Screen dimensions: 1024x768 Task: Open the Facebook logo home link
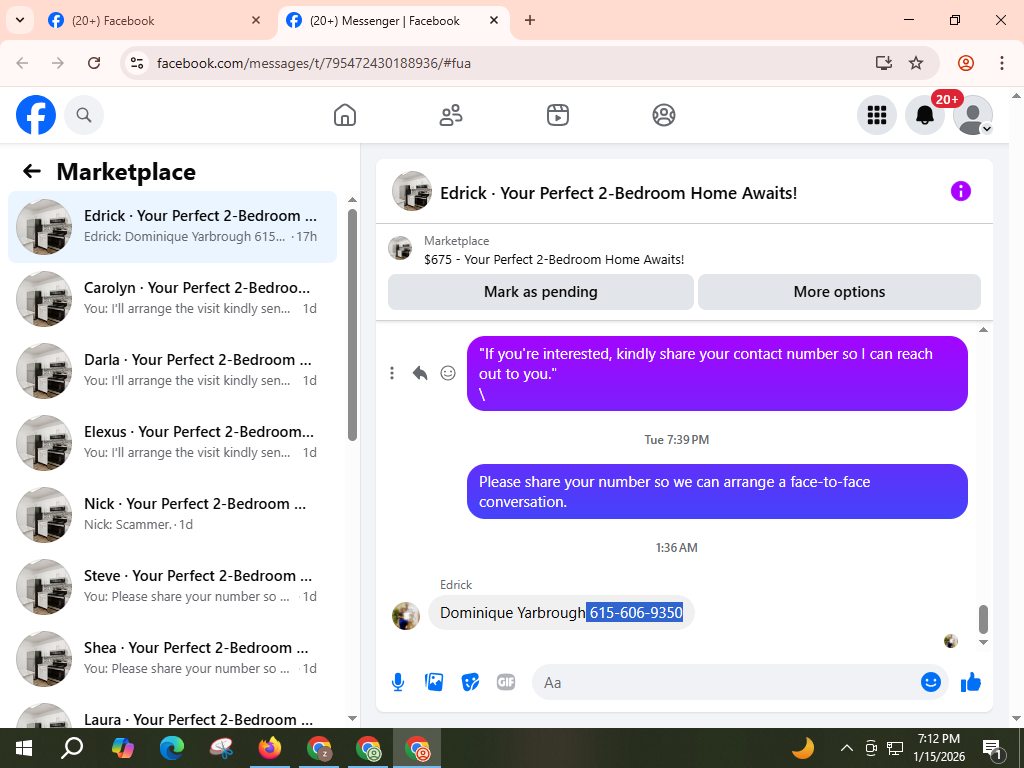pos(36,115)
